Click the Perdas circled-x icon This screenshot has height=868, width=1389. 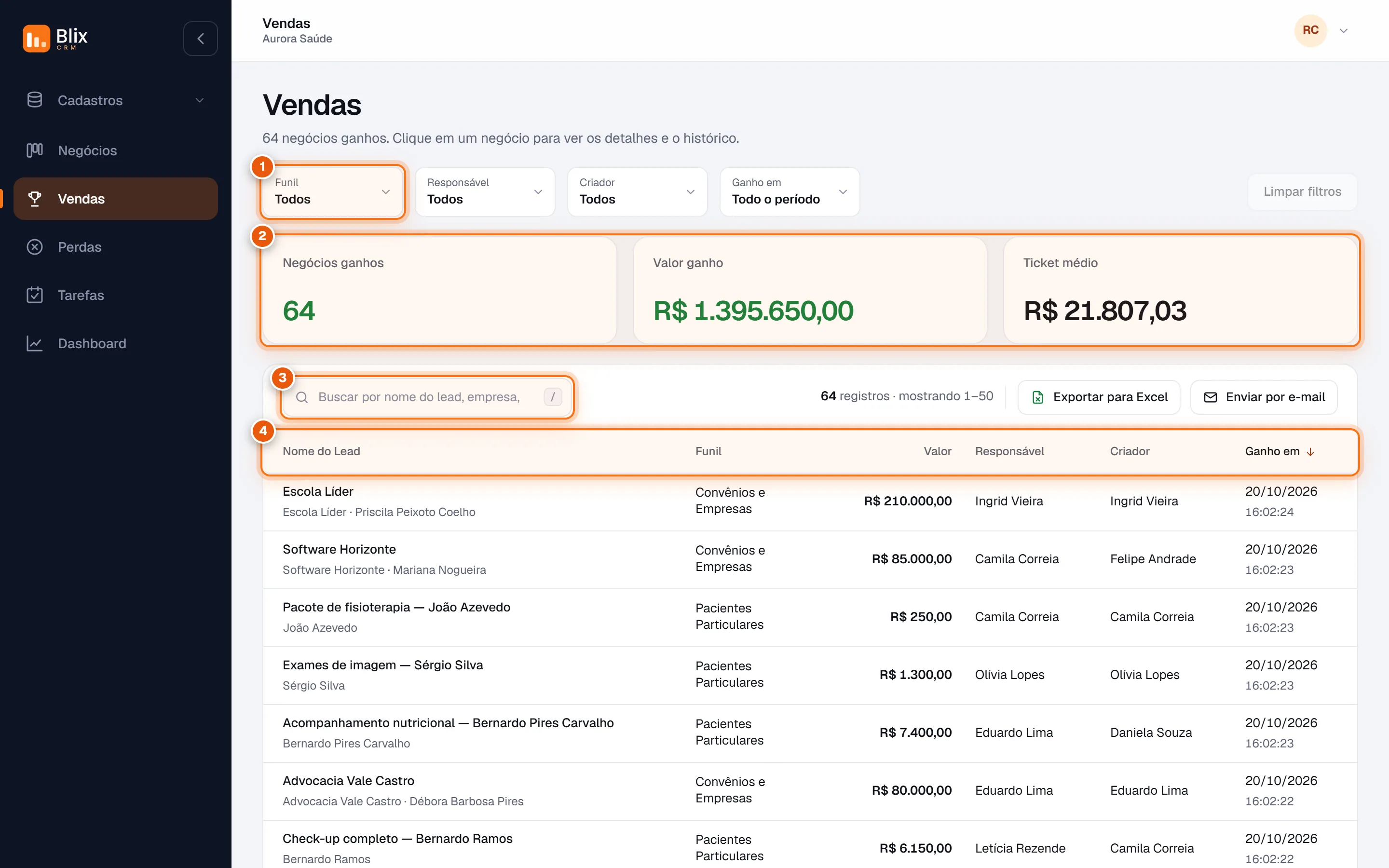(x=34, y=247)
